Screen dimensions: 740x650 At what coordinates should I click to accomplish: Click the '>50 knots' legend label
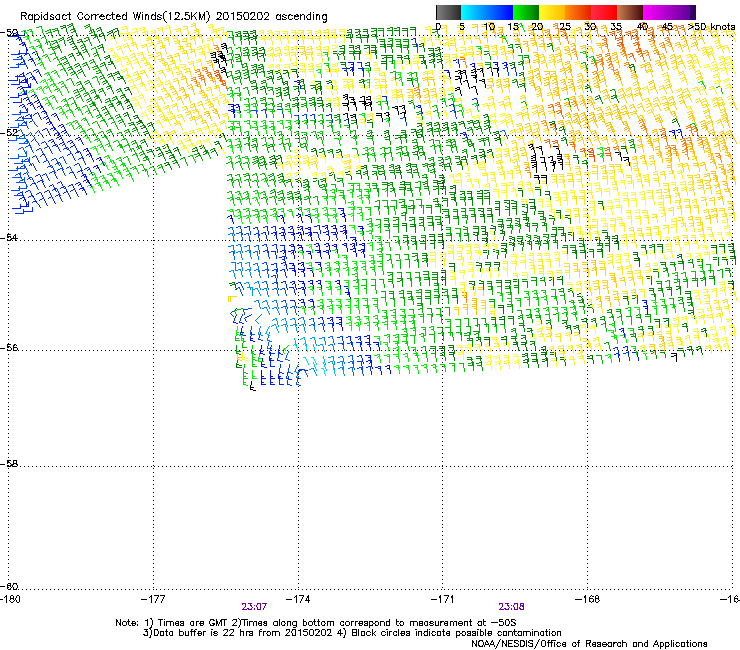click(x=711, y=26)
